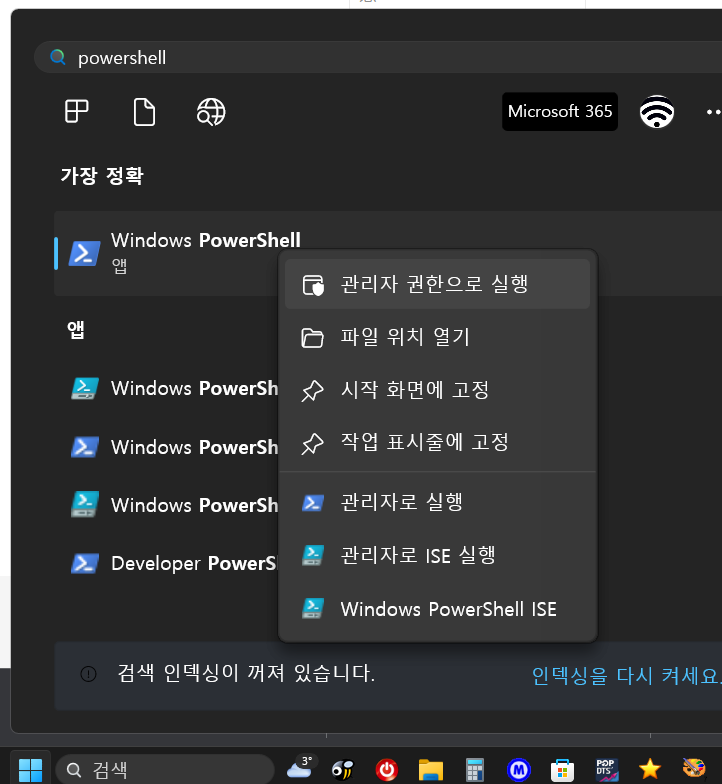Viewport: 722px width, 784px height.
Task: Select the Documents filter icon
Action: pyautogui.click(x=144, y=112)
